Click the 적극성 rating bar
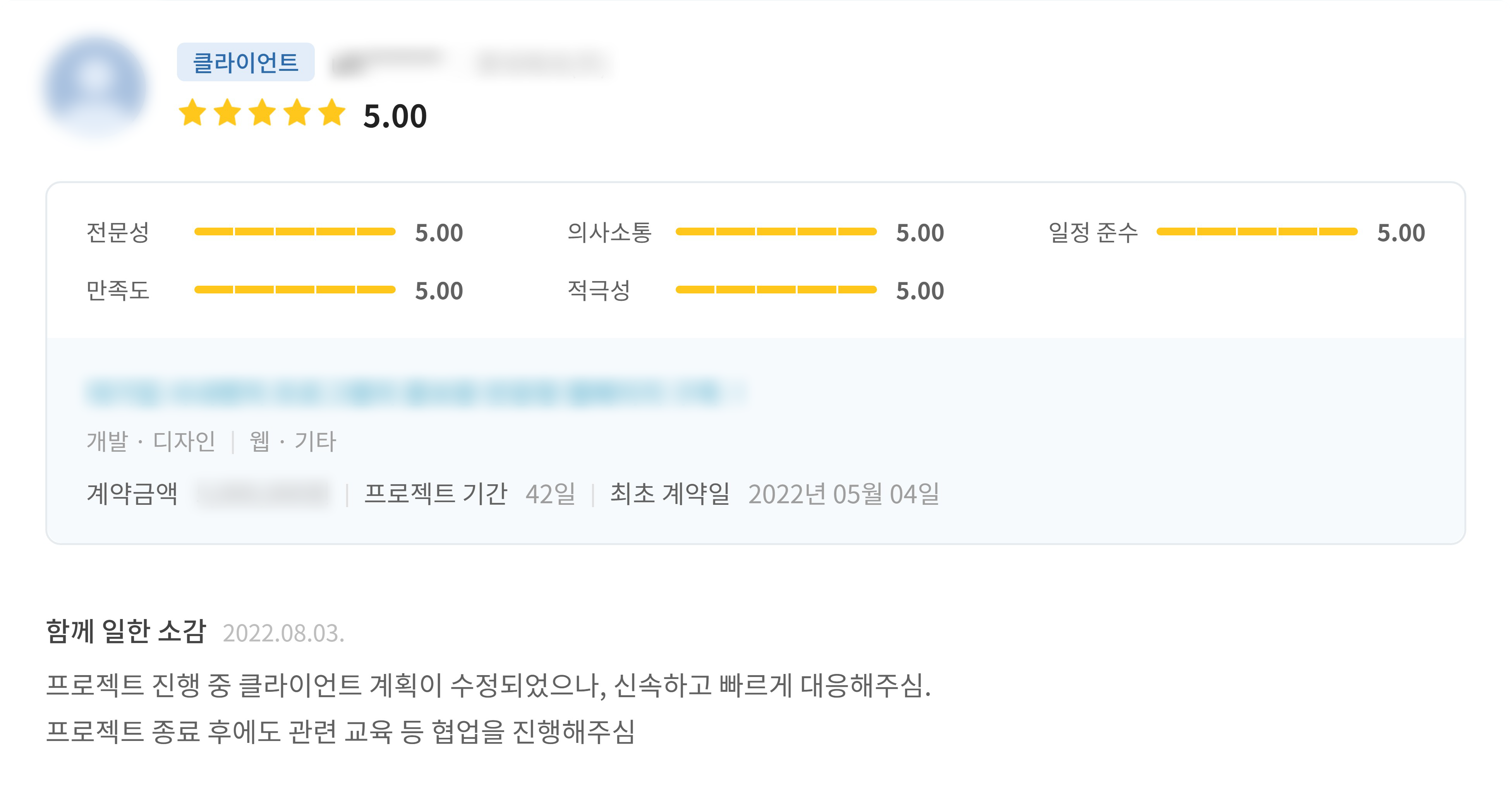Viewport: 1512px width, 799px height. [776, 290]
